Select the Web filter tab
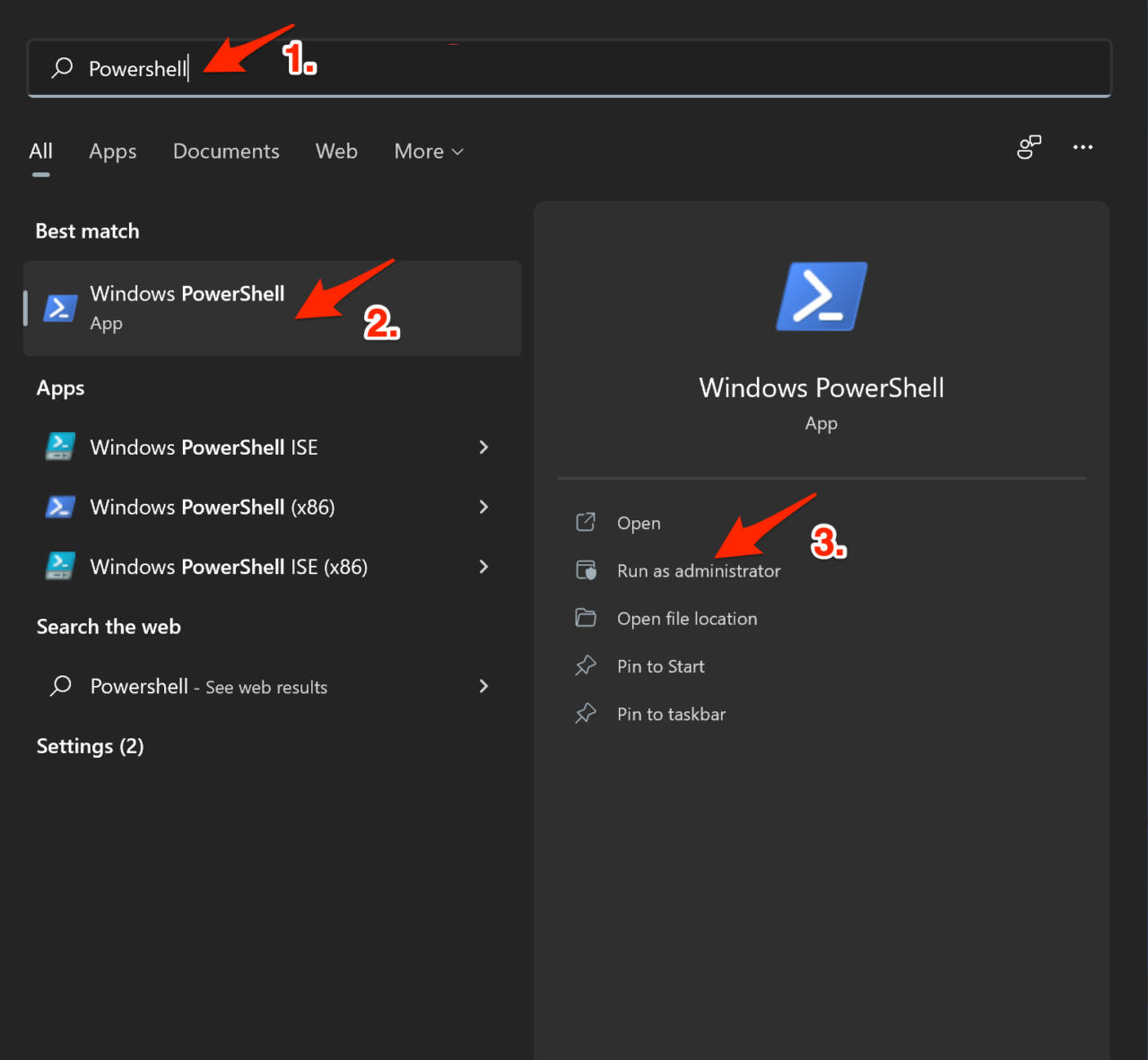Viewport: 1148px width, 1060px height. (x=336, y=152)
